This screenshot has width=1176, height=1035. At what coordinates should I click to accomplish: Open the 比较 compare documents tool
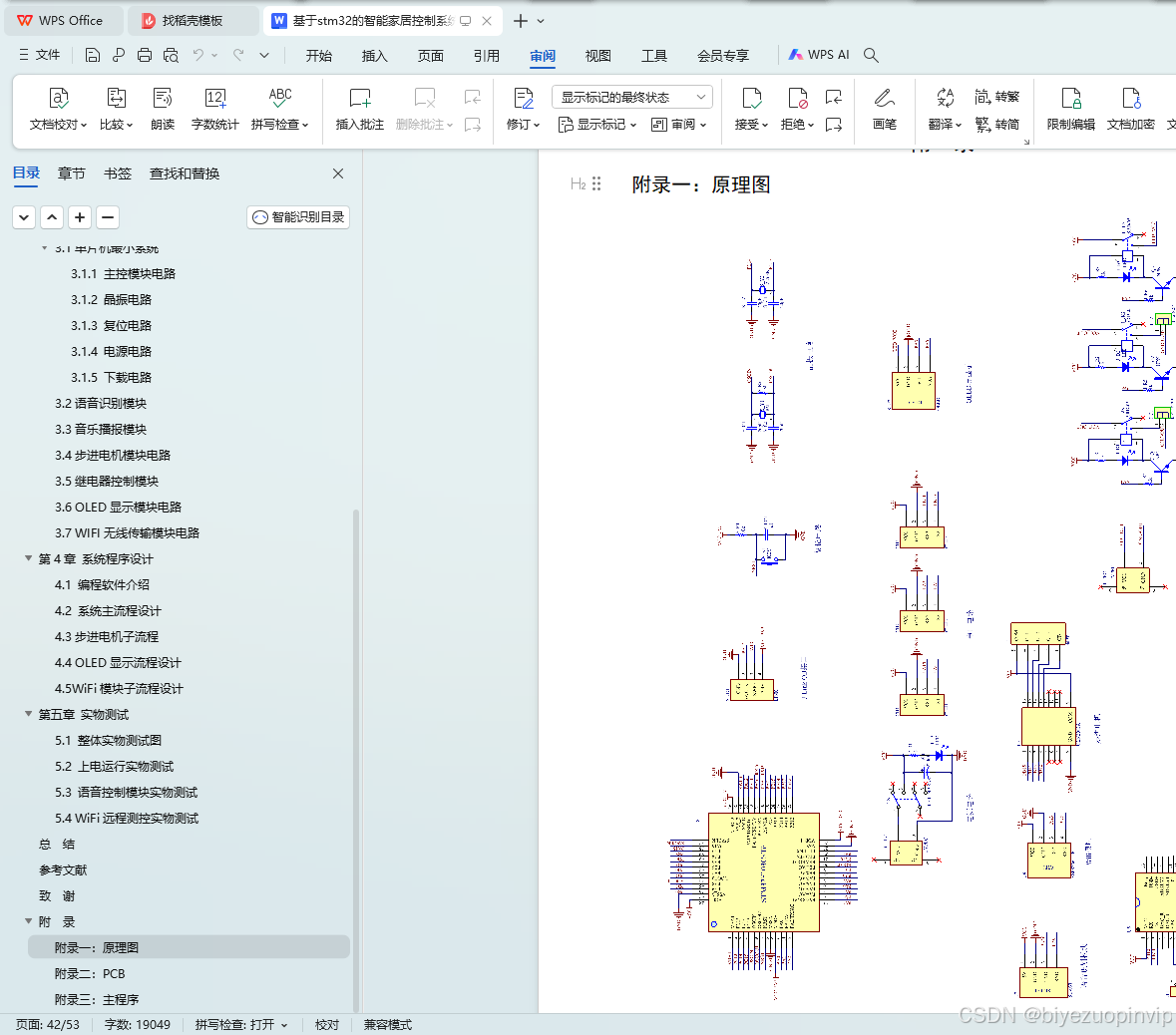116,110
